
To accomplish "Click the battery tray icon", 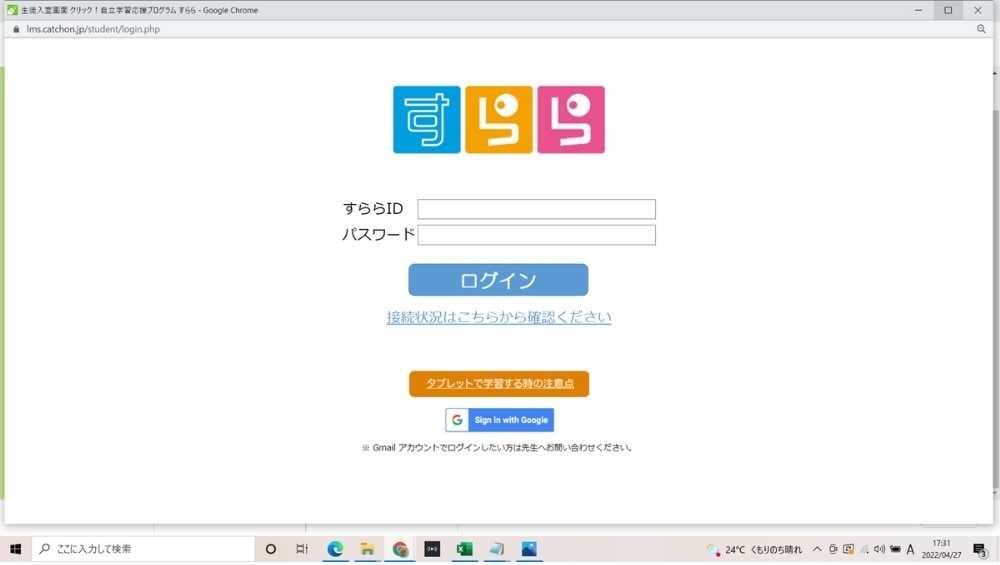I will coord(895,549).
